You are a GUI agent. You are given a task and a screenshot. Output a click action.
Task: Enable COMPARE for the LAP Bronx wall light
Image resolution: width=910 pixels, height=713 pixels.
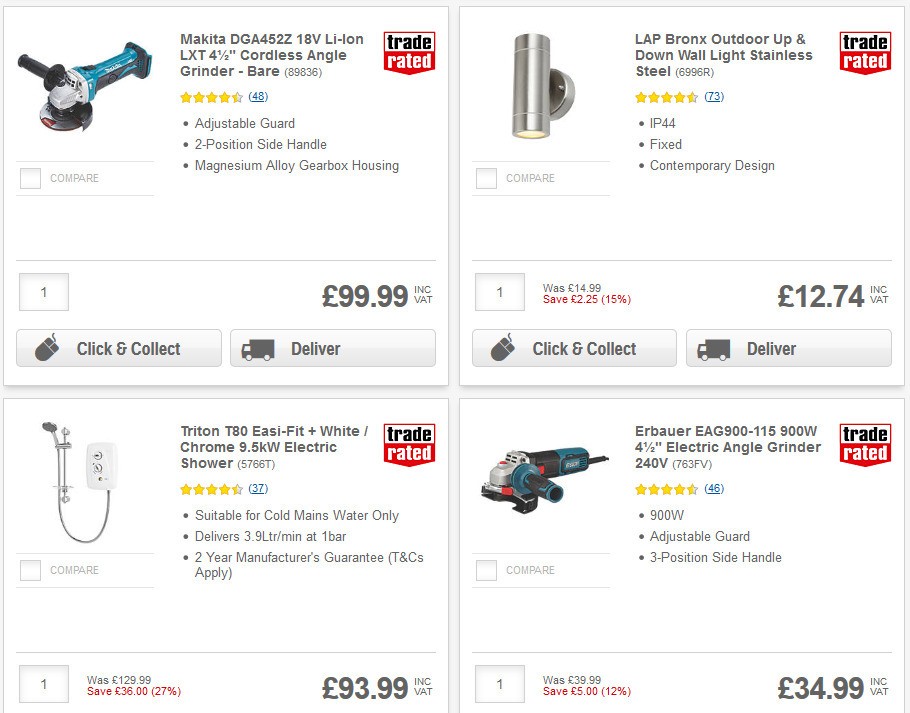485,178
